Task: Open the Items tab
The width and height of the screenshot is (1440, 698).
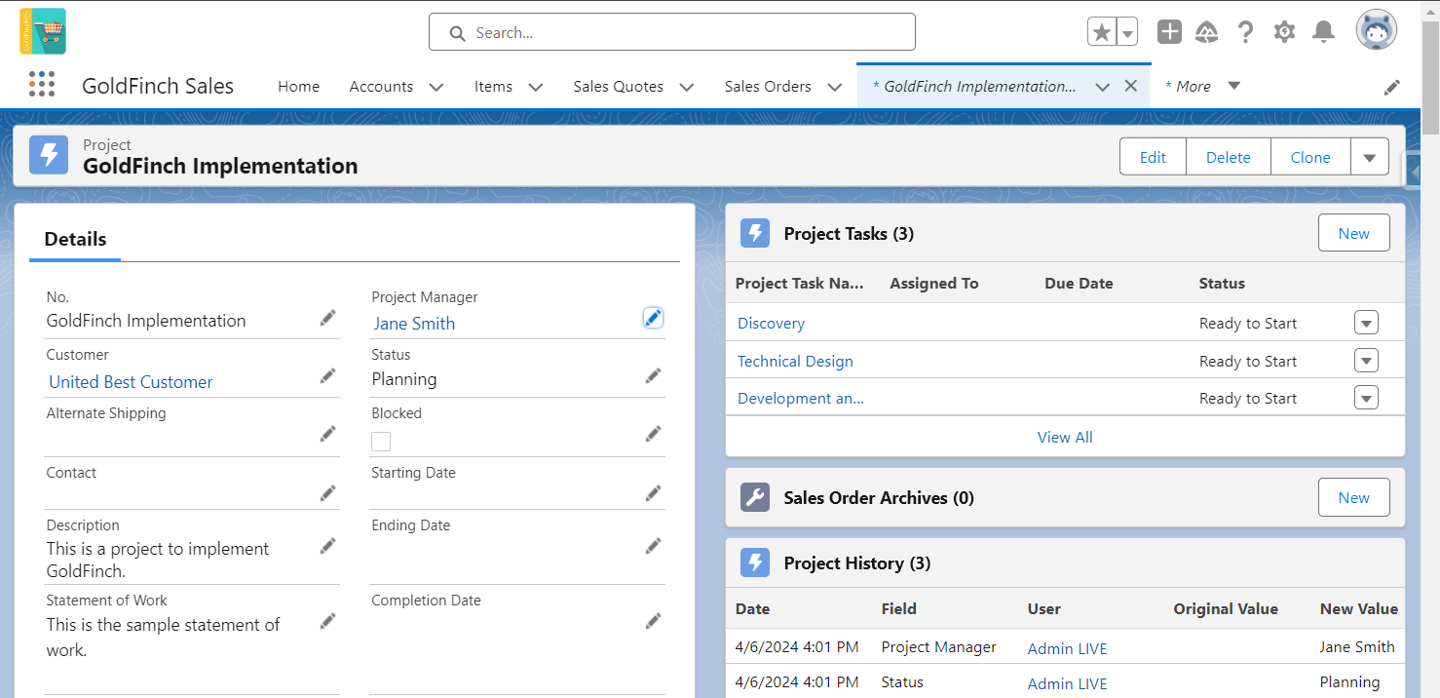Action: pos(493,86)
